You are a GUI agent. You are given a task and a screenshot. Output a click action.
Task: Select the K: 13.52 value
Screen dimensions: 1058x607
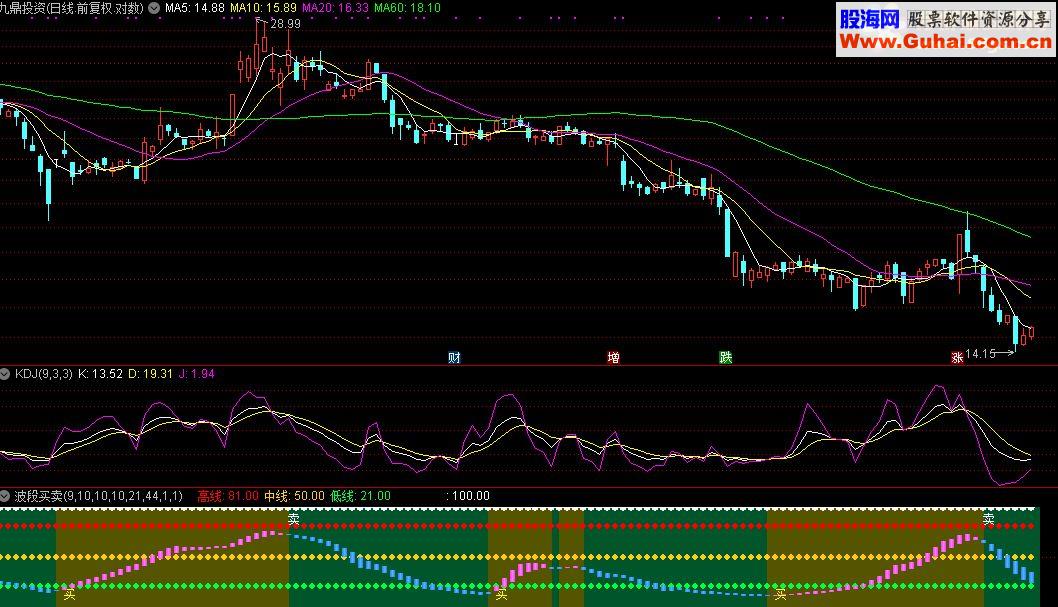coord(101,374)
